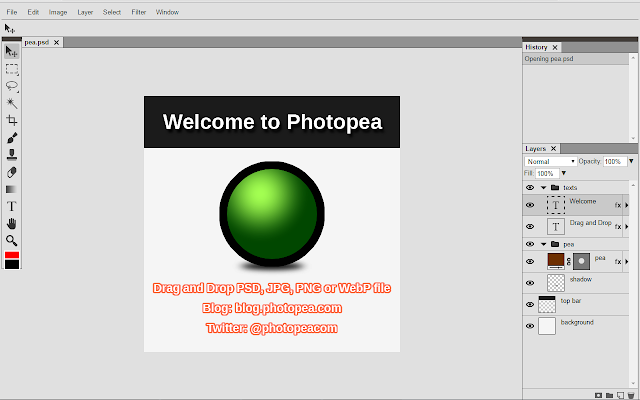Image resolution: width=640 pixels, height=400 pixels.
Task: Select the Eraser tool
Action: (x=11, y=172)
